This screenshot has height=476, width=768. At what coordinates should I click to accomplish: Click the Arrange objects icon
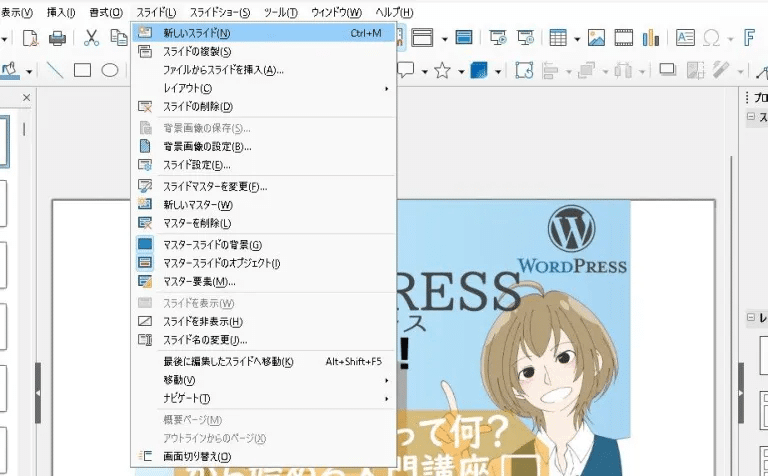tap(586, 71)
